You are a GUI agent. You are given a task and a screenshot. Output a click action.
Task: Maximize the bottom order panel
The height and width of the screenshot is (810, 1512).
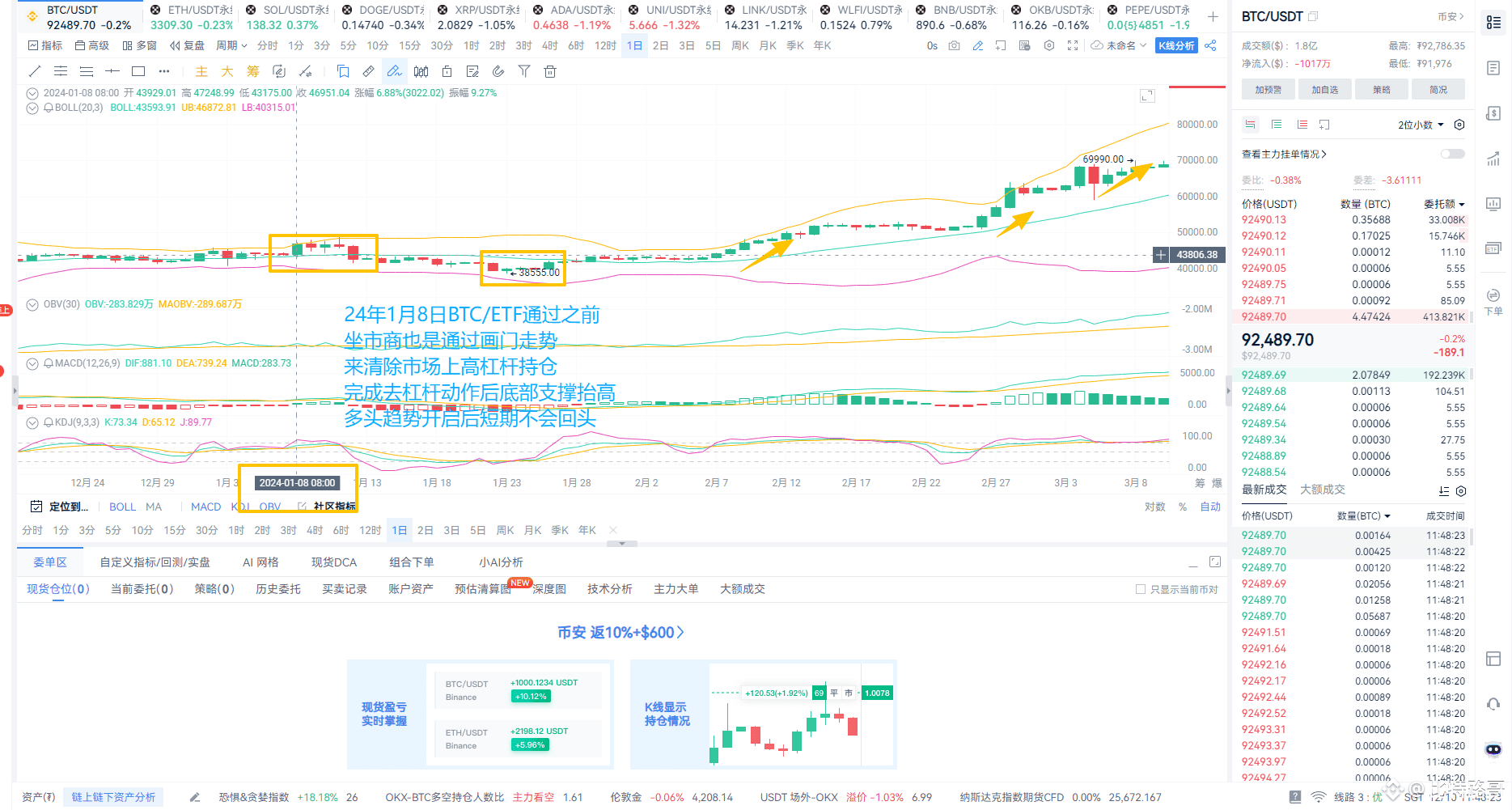click(x=1215, y=562)
